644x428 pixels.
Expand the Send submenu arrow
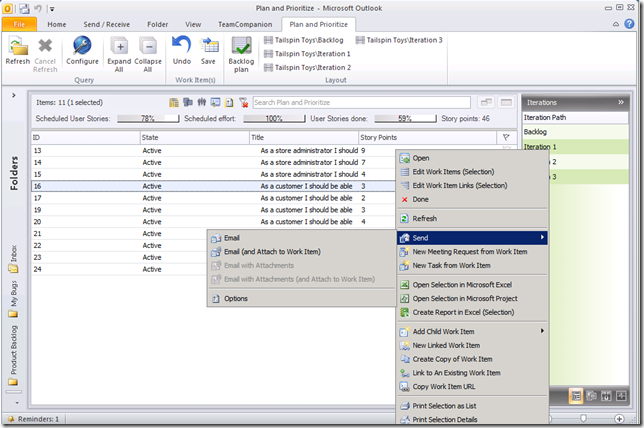[x=542, y=237]
